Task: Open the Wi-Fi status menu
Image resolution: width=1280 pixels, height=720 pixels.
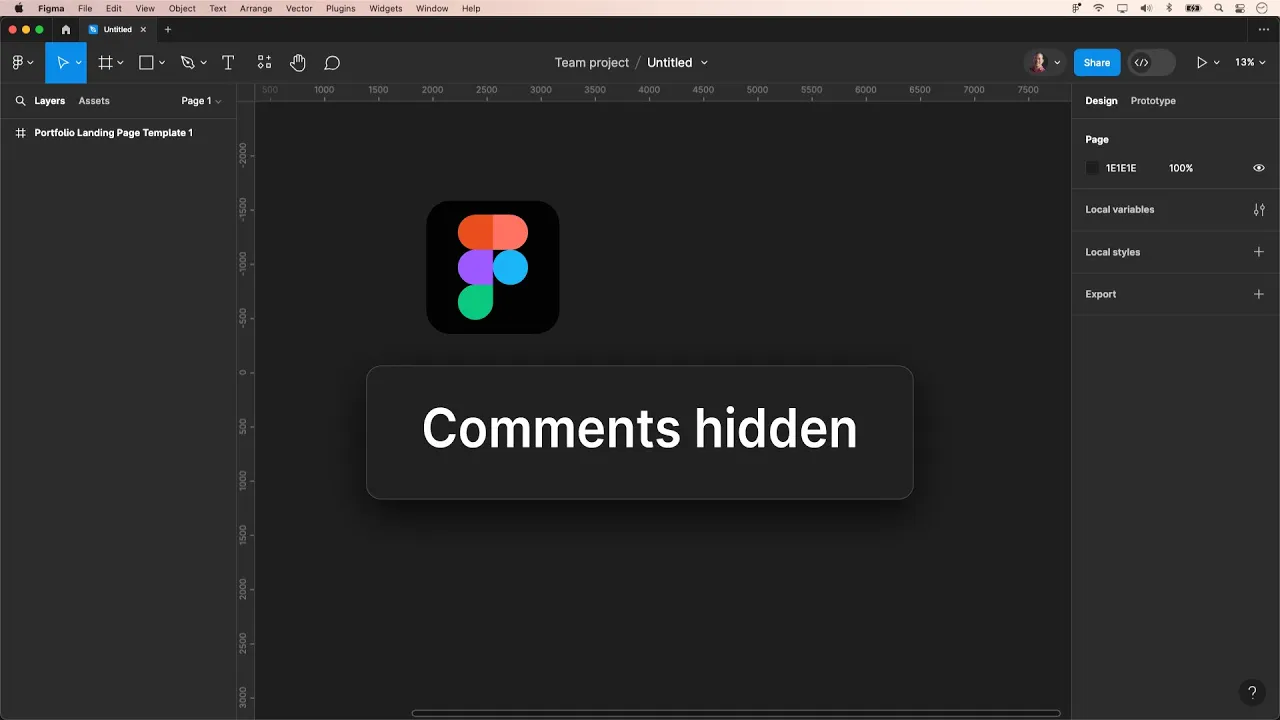Action: (x=1099, y=8)
